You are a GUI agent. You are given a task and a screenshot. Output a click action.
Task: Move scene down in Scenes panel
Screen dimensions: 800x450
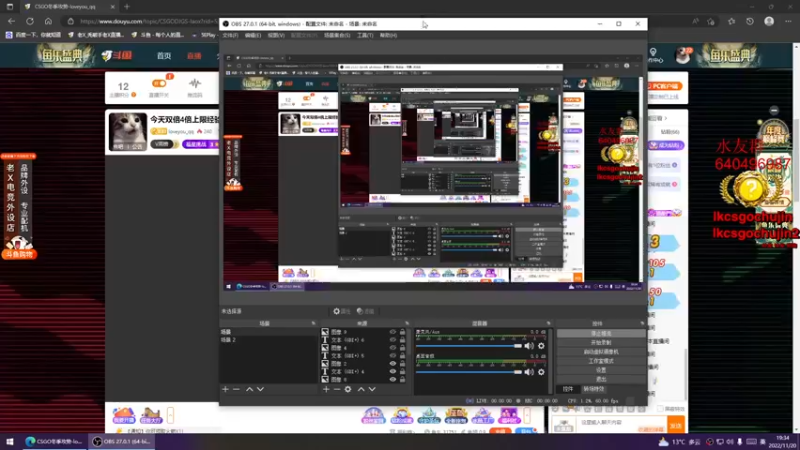tap(260, 389)
